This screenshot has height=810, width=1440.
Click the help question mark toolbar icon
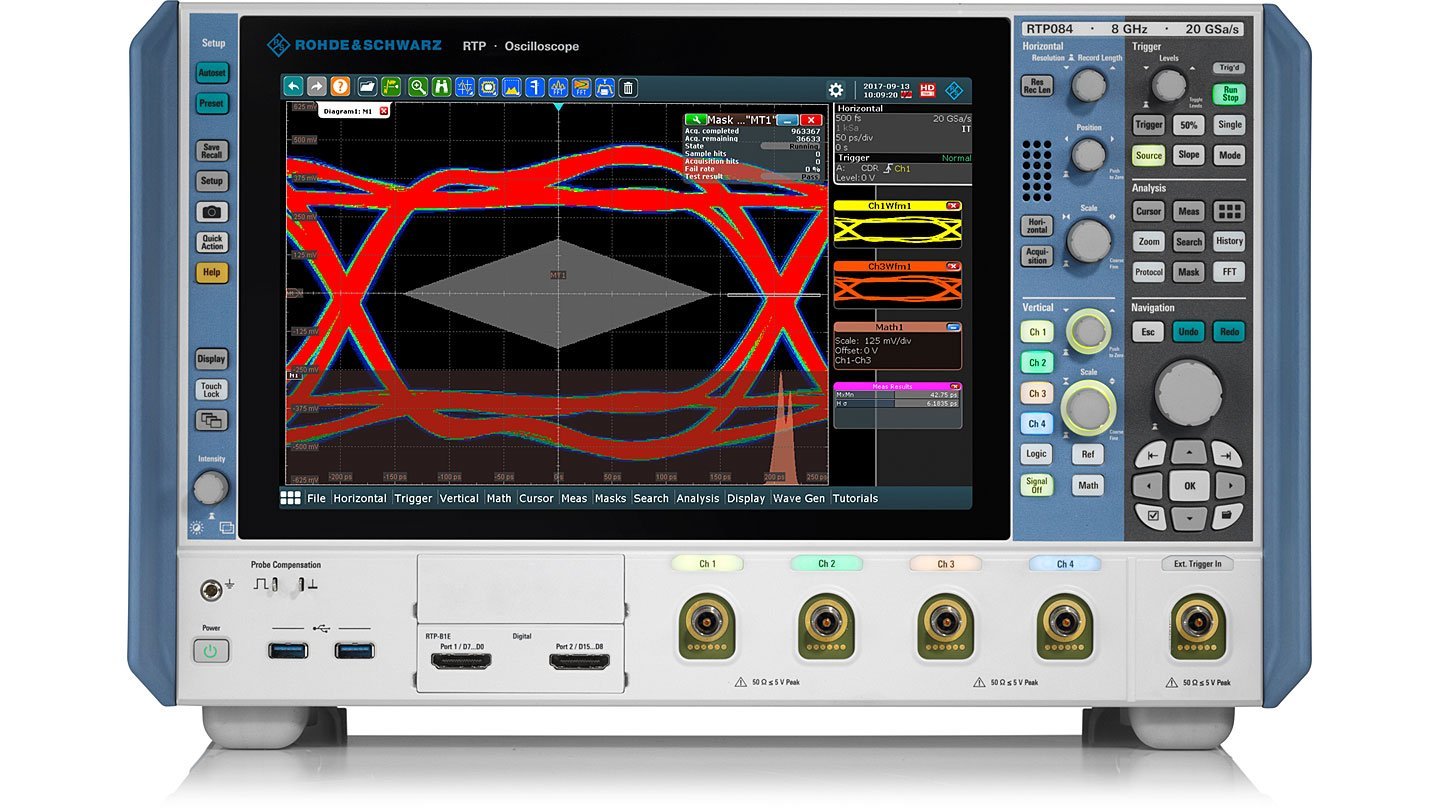point(339,89)
